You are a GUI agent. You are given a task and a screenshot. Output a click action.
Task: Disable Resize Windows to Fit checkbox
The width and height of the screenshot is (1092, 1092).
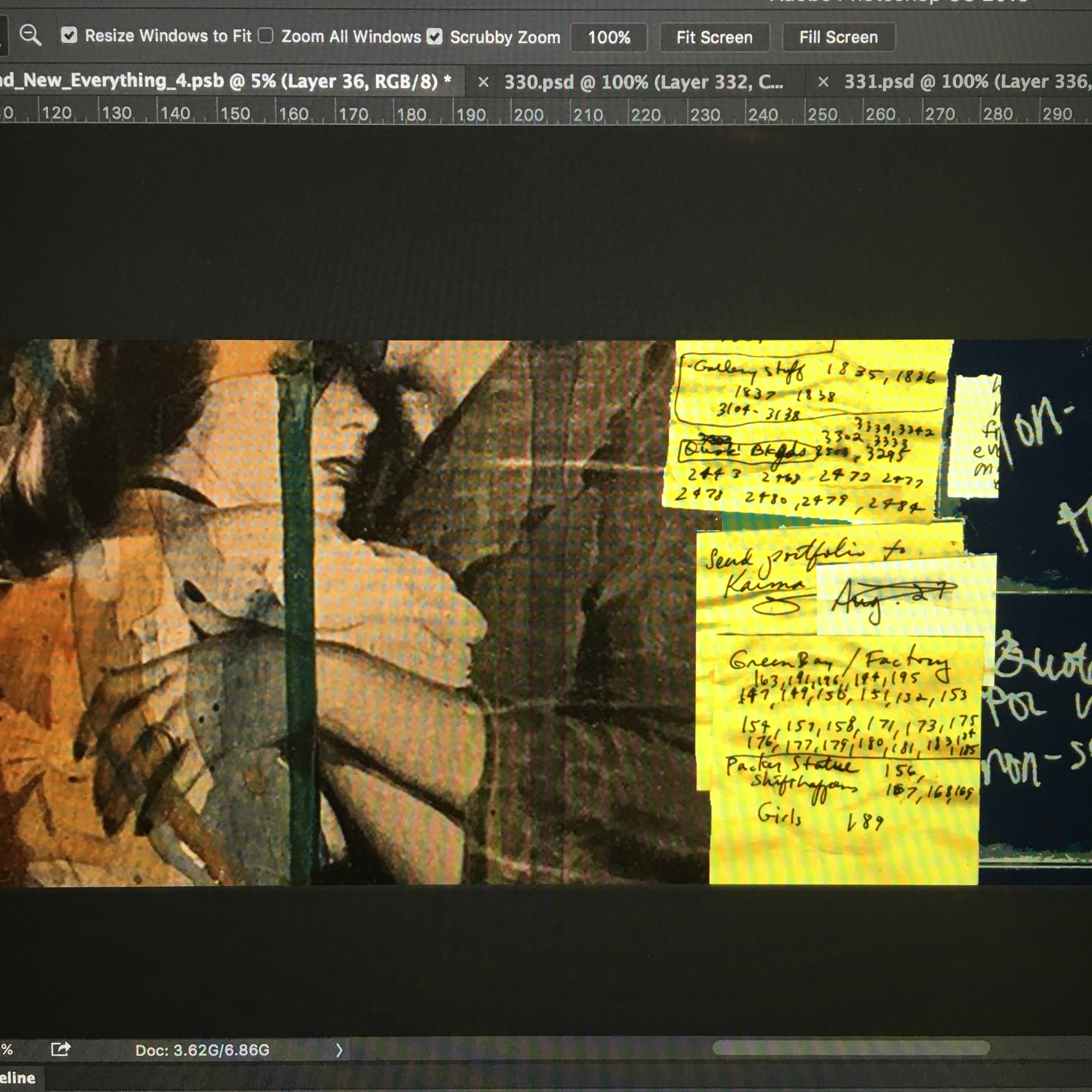(x=69, y=36)
